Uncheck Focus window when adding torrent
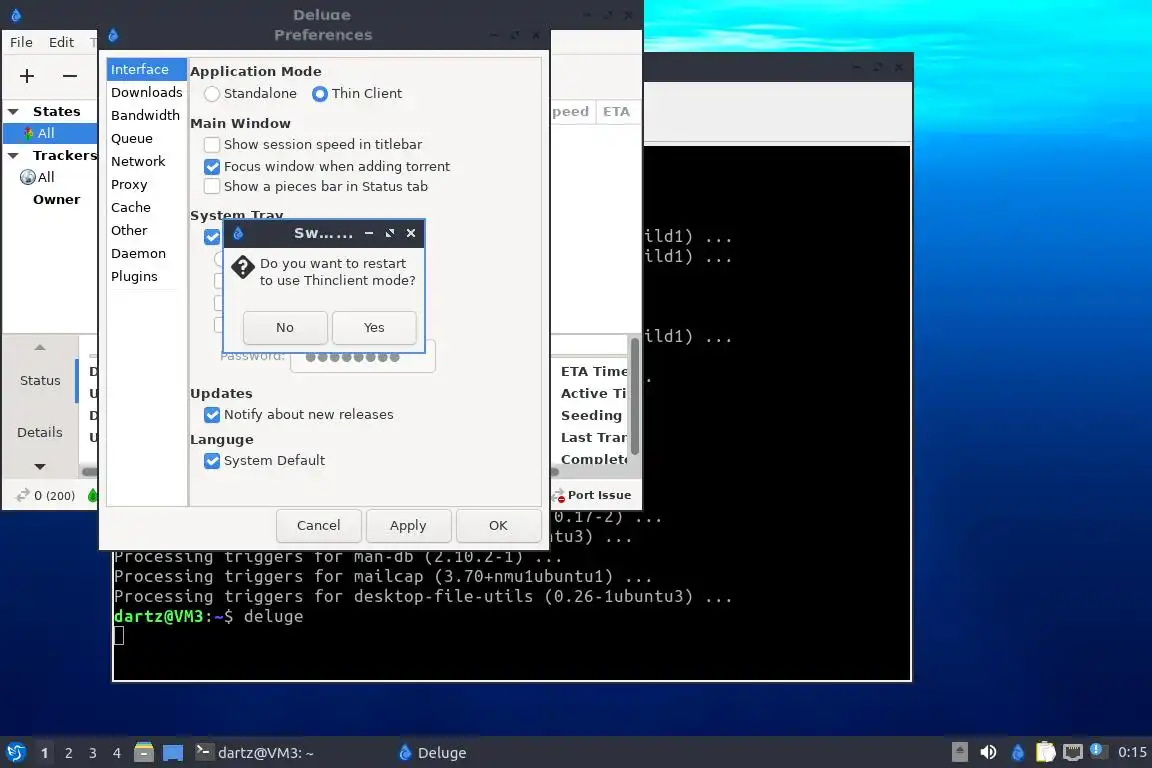Image resolution: width=1152 pixels, height=768 pixels. (x=212, y=166)
